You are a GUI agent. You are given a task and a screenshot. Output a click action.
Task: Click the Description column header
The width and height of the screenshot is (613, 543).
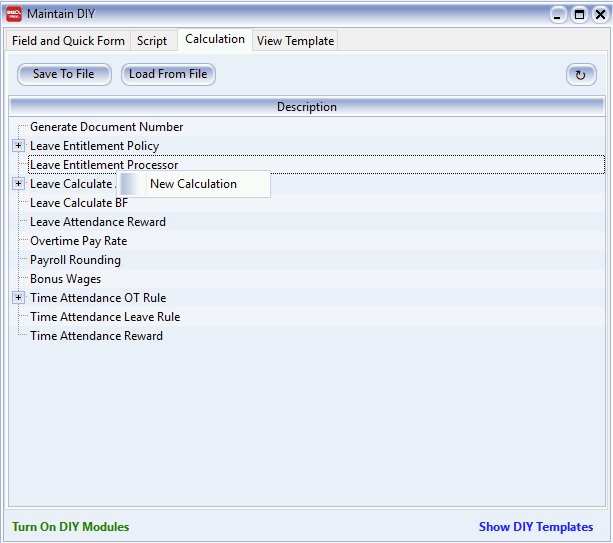(306, 107)
